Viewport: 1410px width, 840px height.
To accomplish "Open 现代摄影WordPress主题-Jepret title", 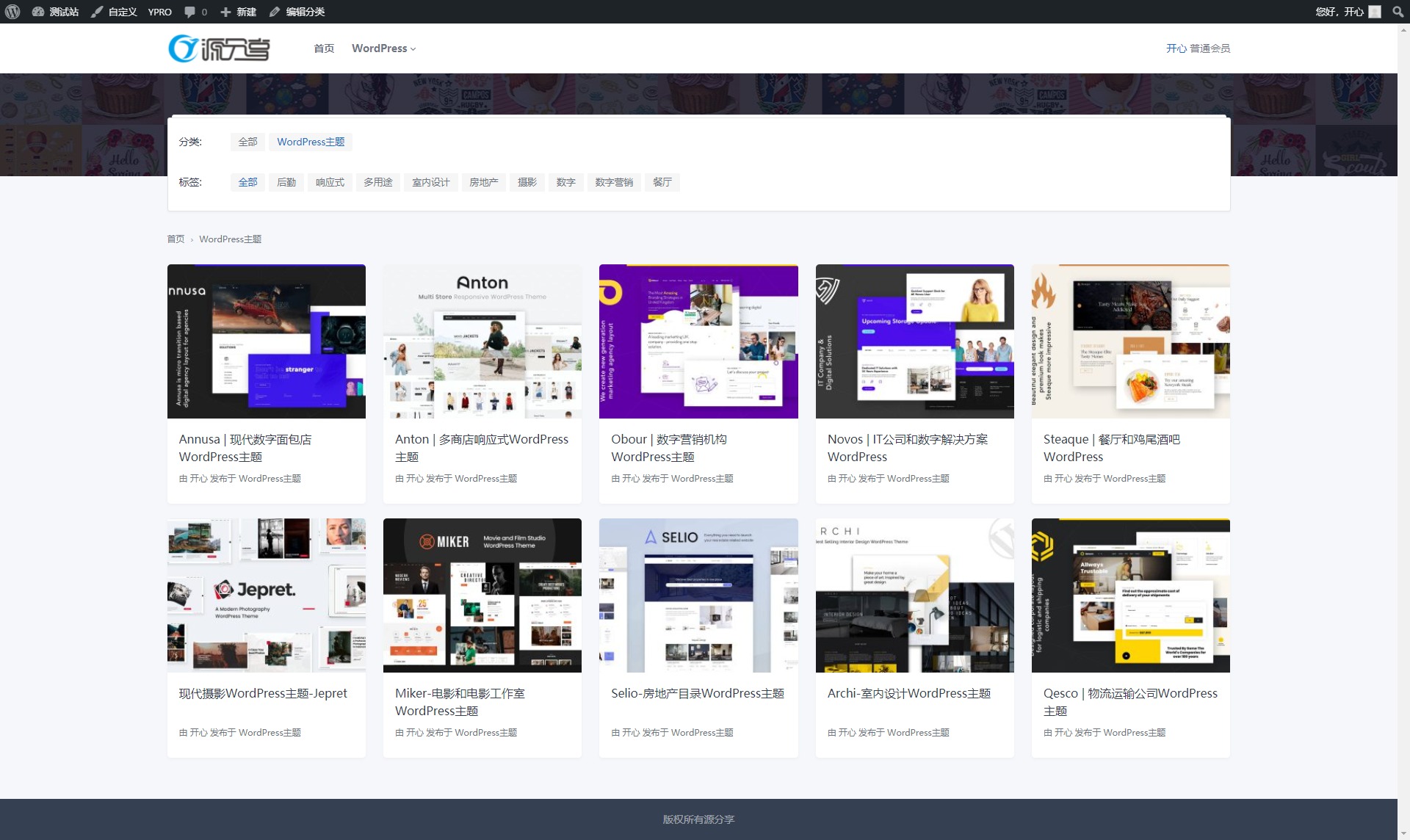I will click(263, 693).
